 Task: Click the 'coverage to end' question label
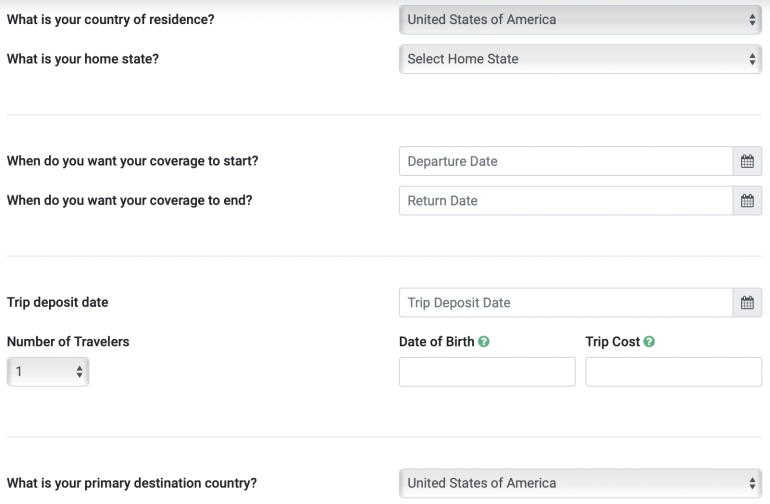[x=130, y=200]
